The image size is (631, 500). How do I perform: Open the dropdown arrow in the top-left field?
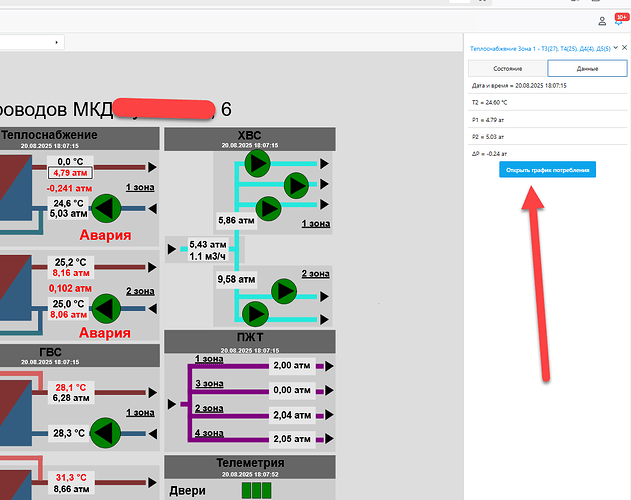pos(56,42)
